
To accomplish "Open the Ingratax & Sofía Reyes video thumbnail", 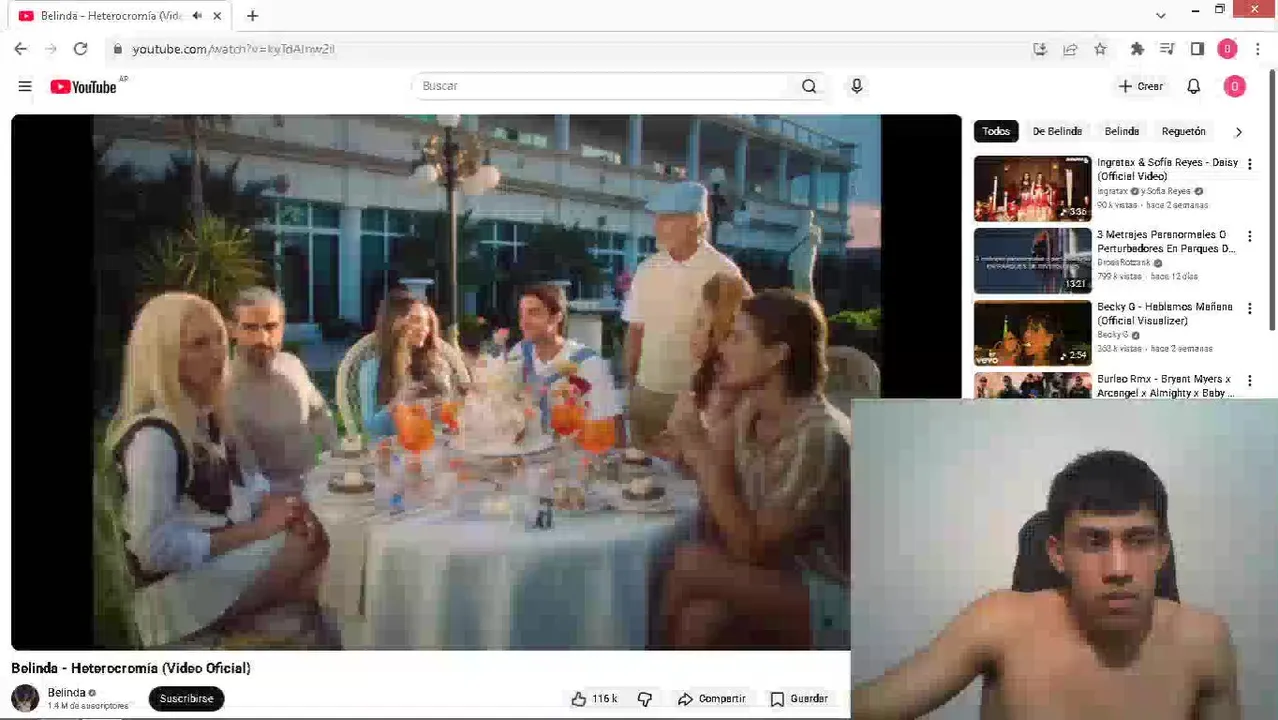I will (1032, 188).
